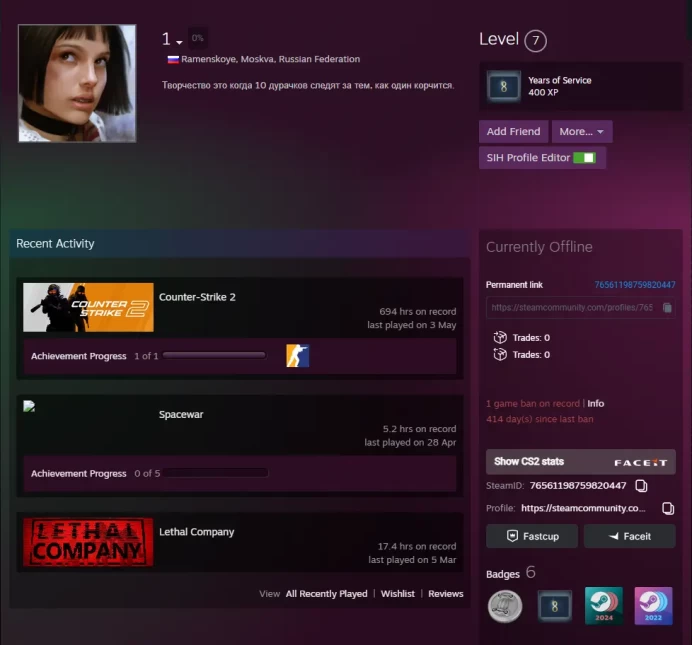692x645 pixels.
Task: Open the Faceit button
Action: 629,536
